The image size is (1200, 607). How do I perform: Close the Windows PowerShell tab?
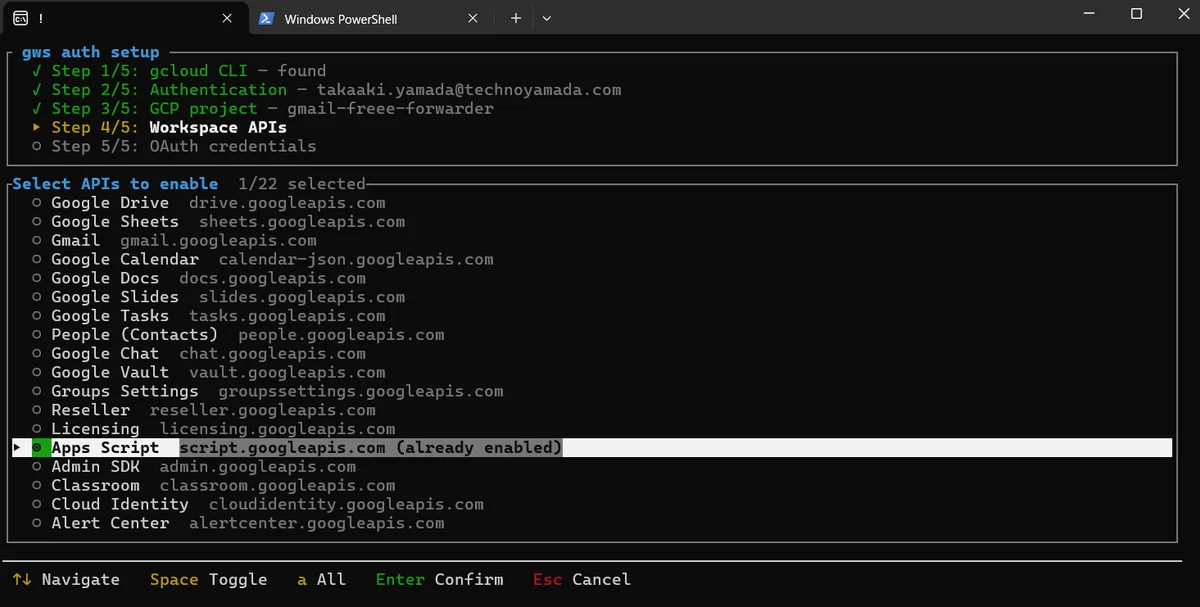click(474, 18)
